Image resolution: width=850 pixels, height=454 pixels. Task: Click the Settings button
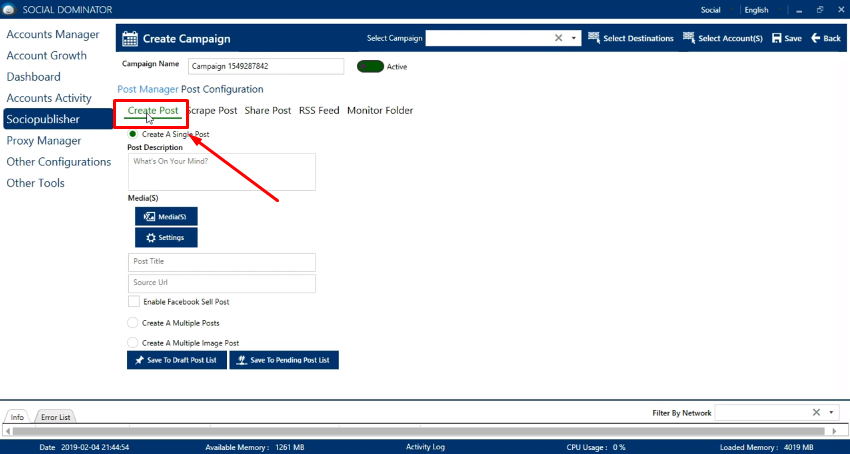(x=166, y=238)
